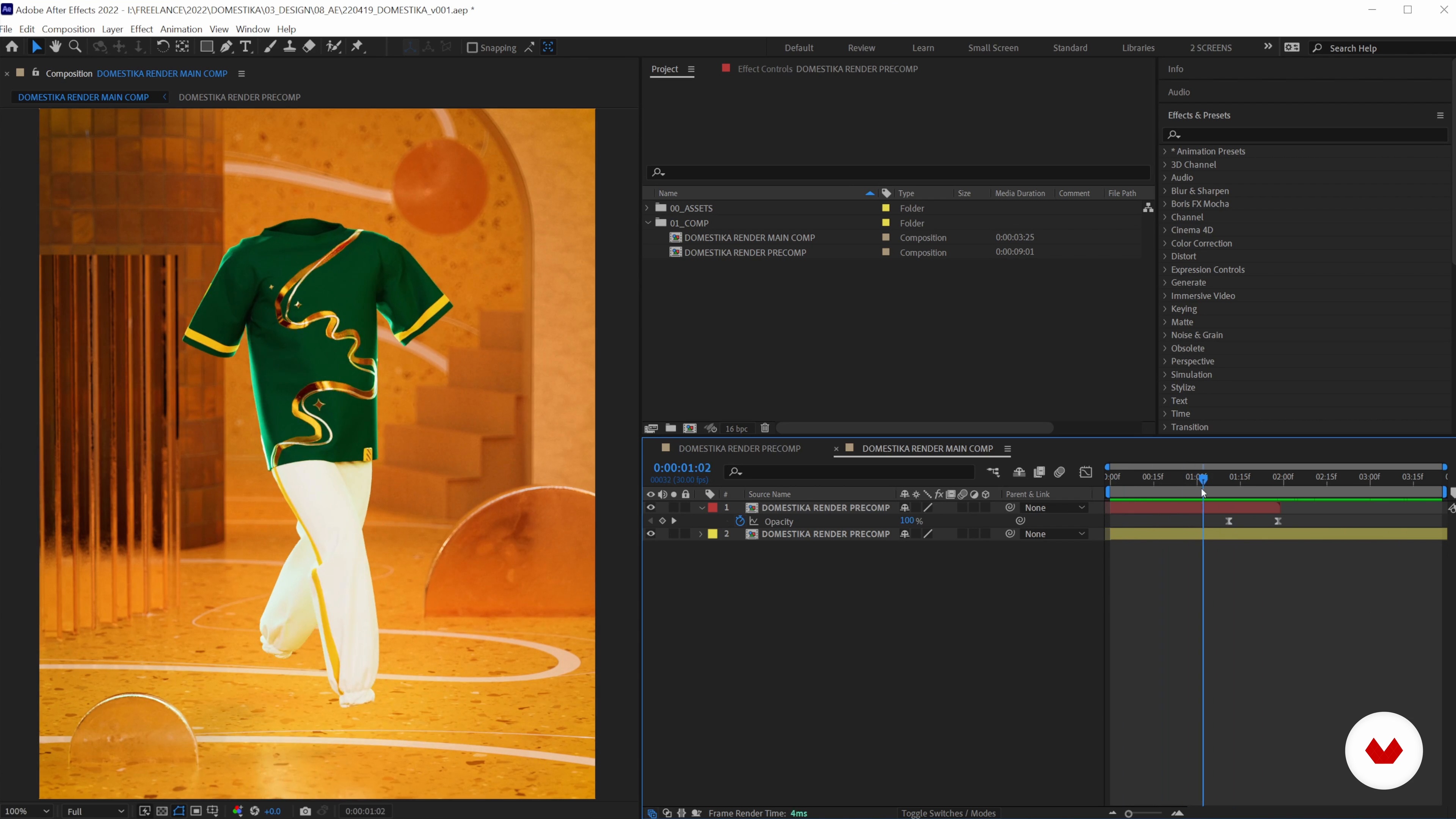Image resolution: width=1456 pixels, height=819 pixels.
Task: Pick the Horizontal Type tool
Action: (x=246, y=47)
